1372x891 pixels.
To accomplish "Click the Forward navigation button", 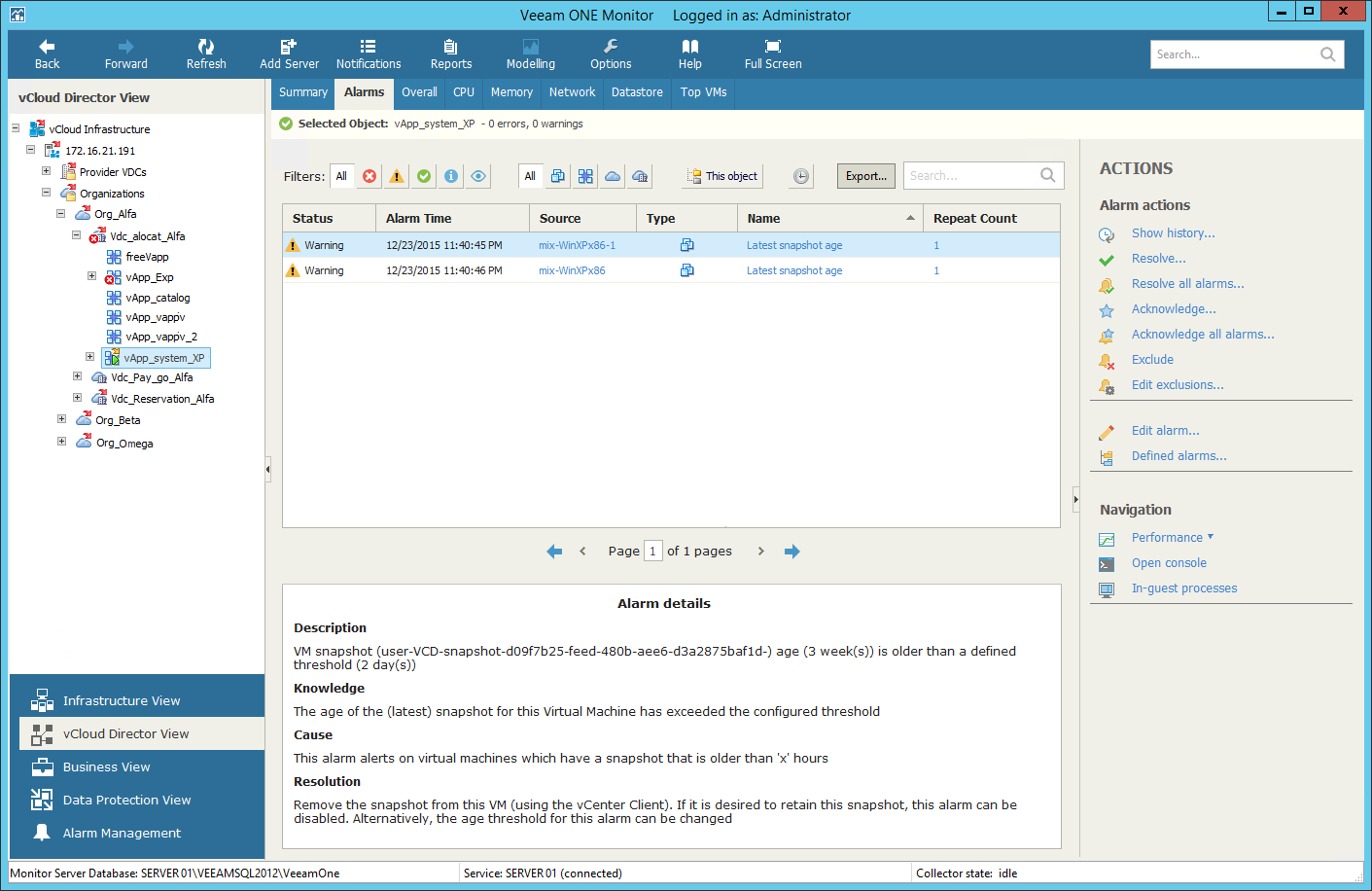I will click(x=126, y=54).
